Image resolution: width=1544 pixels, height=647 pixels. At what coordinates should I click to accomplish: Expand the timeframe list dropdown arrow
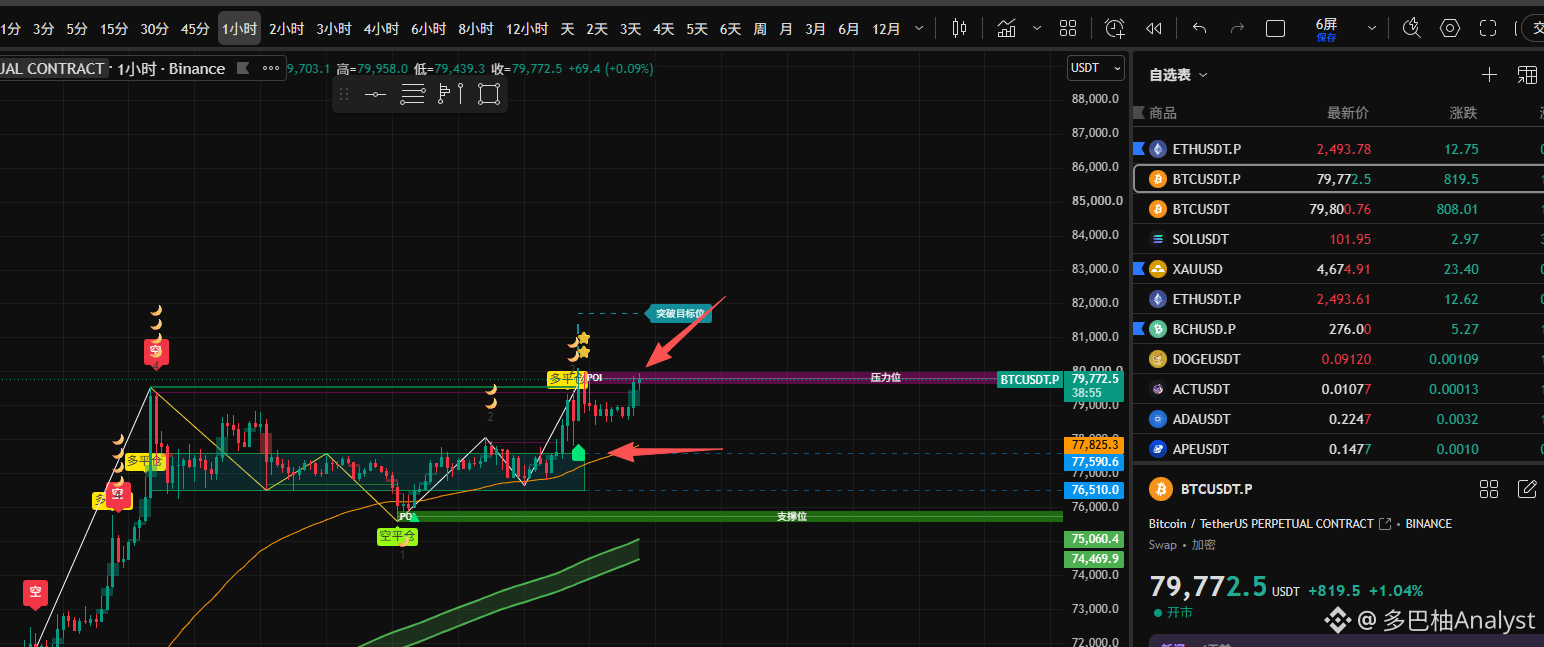920,29
